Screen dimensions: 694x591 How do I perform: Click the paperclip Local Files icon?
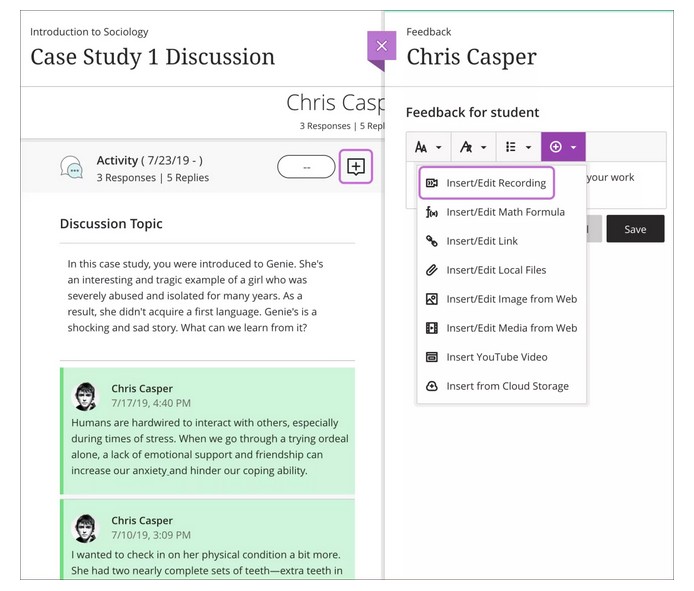click(x=432, y=270)
